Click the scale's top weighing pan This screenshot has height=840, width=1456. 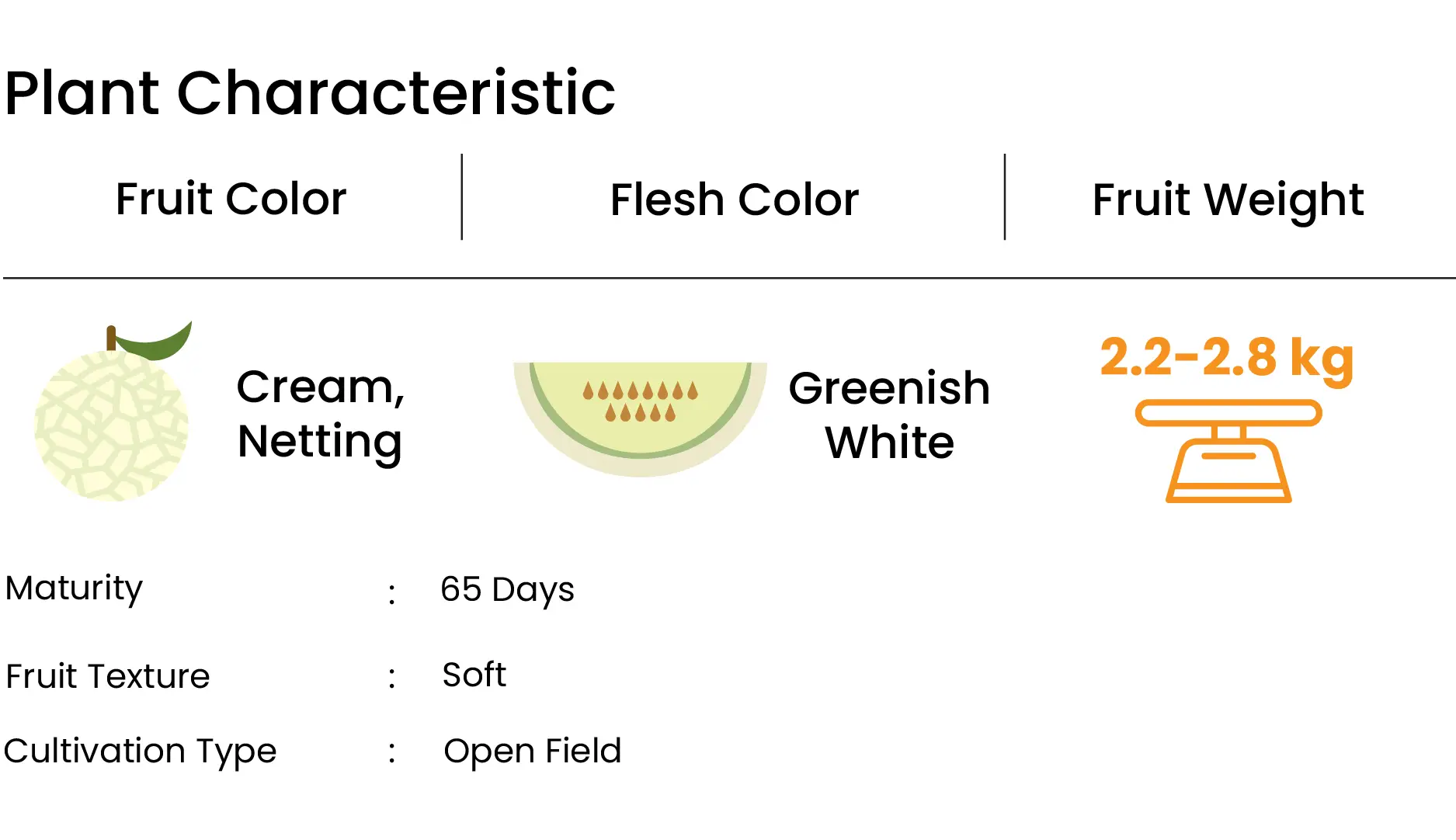pyautogui.click(x=1228, y=413)
